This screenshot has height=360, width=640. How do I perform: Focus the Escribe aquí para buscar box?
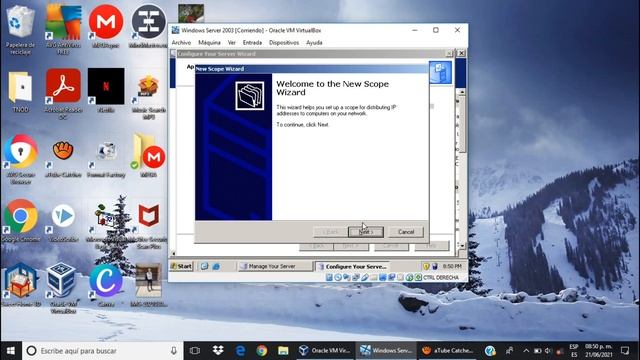(x=102, y=351)
